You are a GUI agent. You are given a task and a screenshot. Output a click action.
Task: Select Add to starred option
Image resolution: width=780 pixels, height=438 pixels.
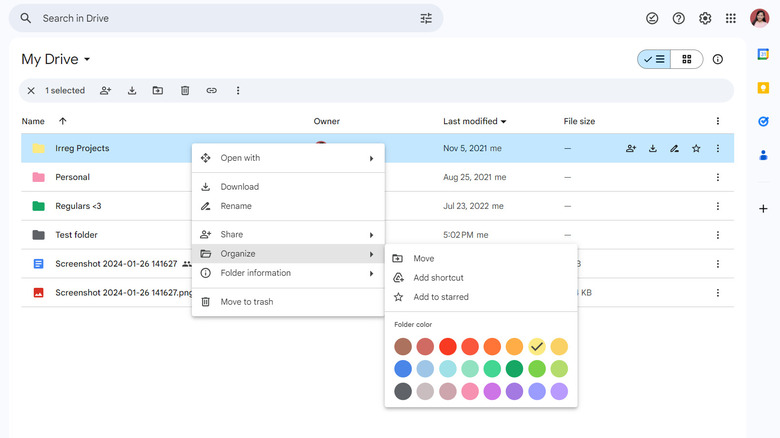point(440,297)
